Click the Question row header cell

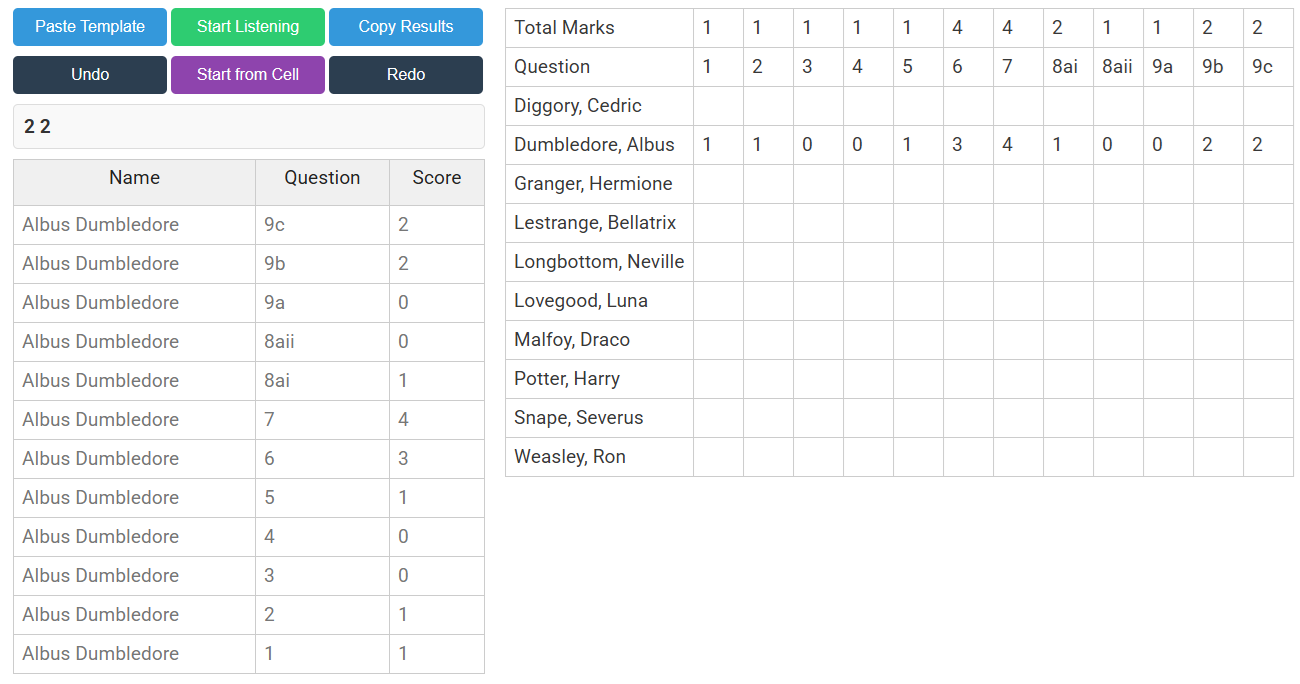[x=548, y=66]
